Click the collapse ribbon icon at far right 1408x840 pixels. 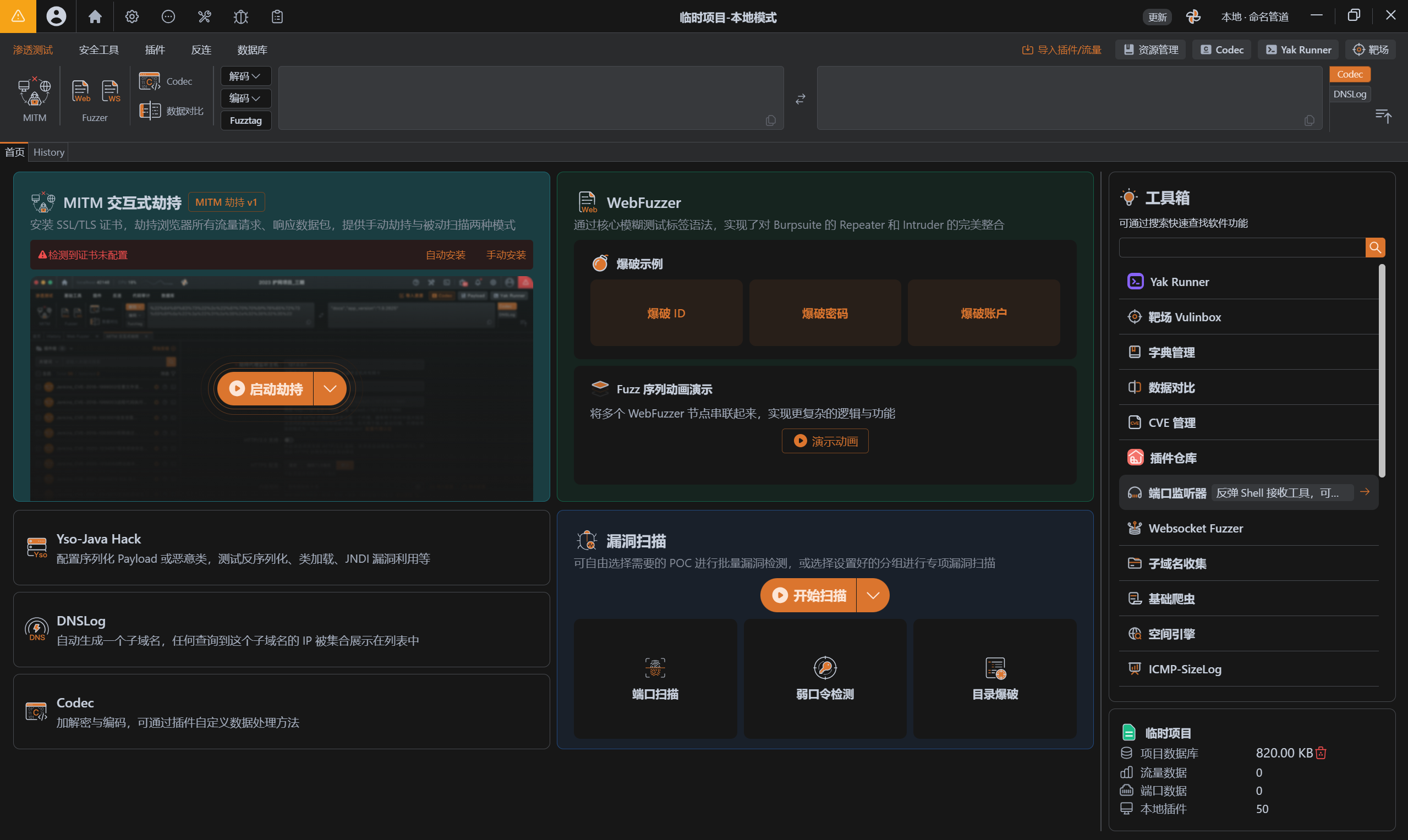1383,116
